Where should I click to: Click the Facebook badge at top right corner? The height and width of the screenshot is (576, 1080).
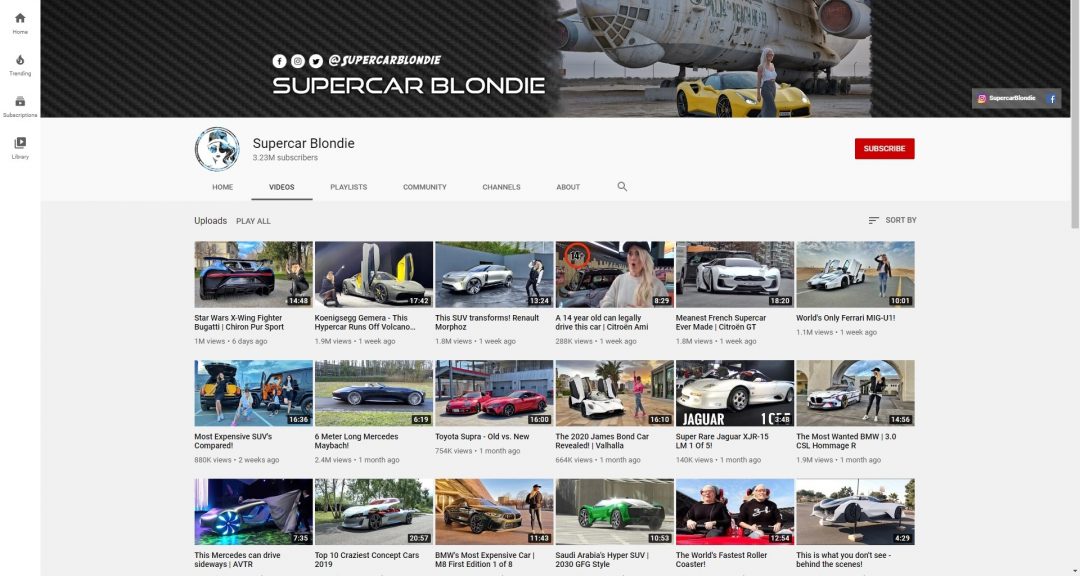[x=1051, y=98]
